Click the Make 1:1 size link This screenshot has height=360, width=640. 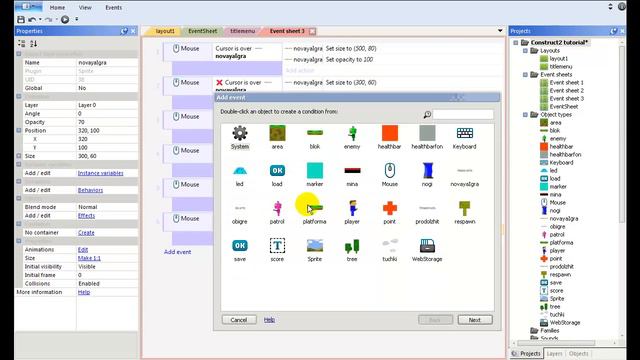click(89, 258)
